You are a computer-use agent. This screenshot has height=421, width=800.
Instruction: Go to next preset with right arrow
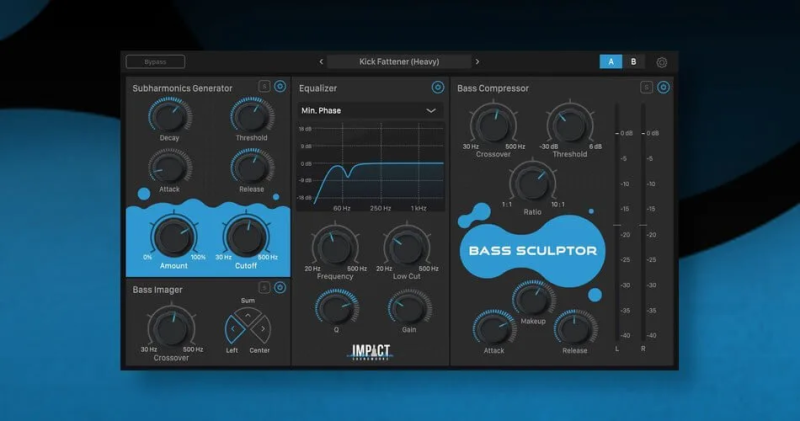click(x=478, y=62)
